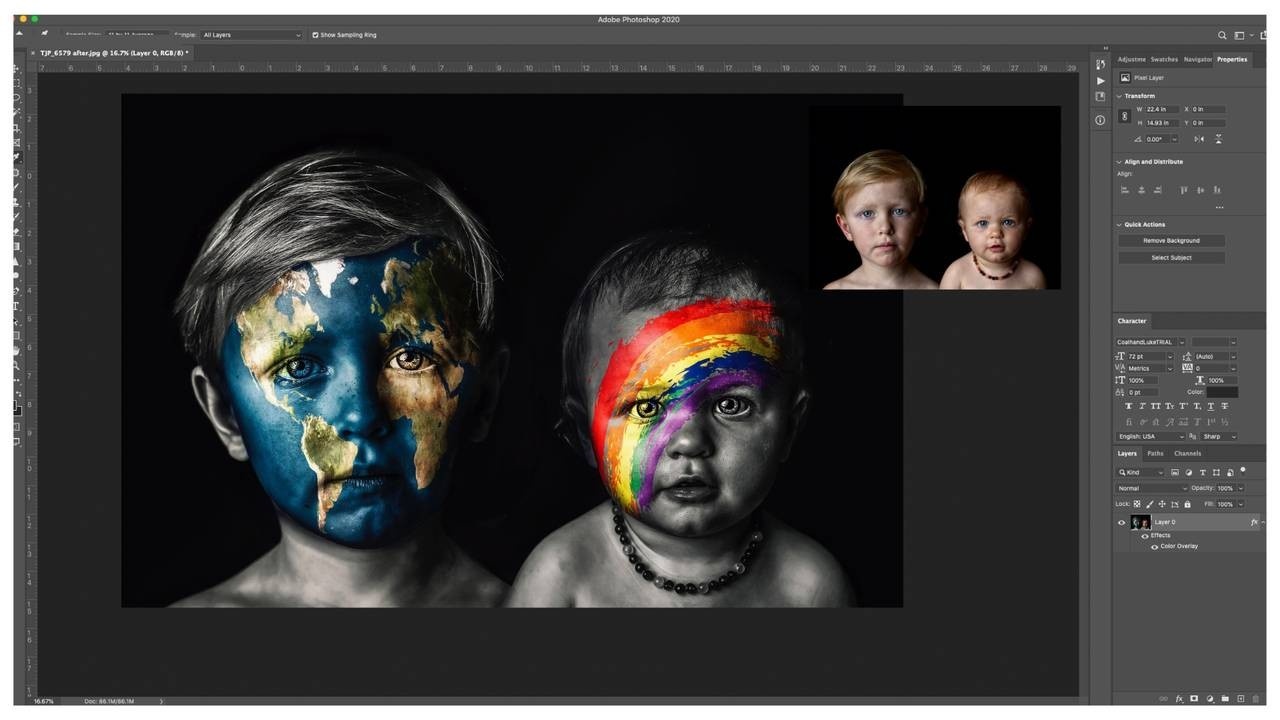The image size is (1280, 720).
Task: Align right edges in Align and Distribute
Action: (x=1158, y=190)
